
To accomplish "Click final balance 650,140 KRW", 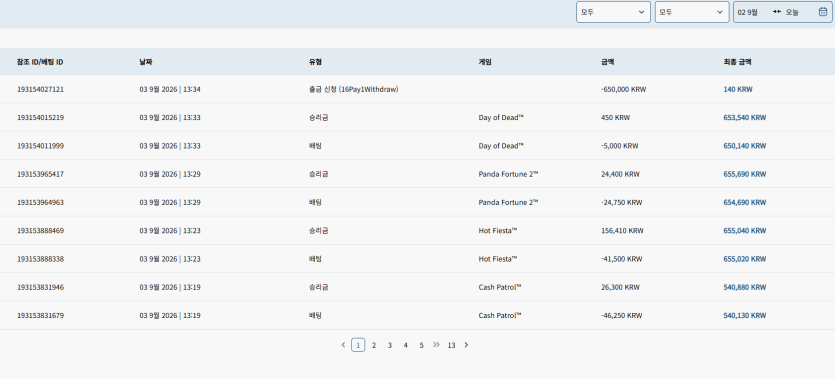I will pos(744,146).
